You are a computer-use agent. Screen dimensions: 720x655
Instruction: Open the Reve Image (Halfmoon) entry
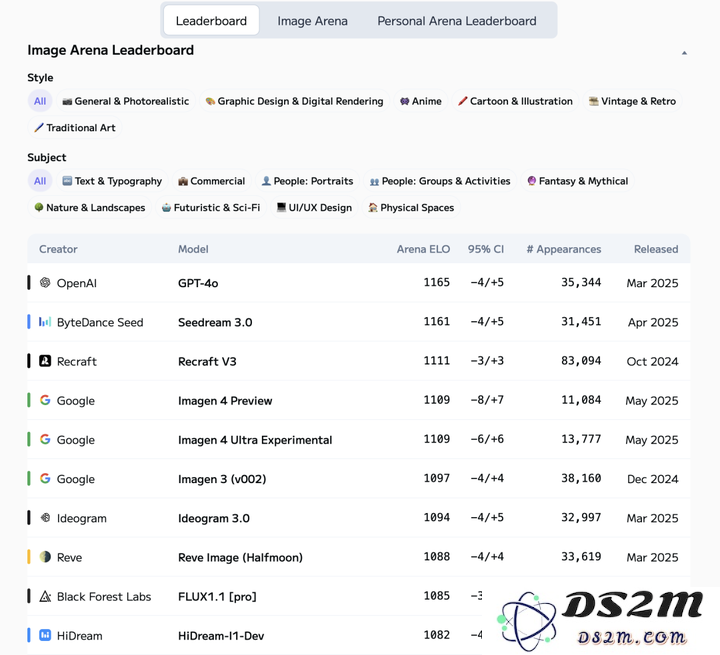point(240,557)
